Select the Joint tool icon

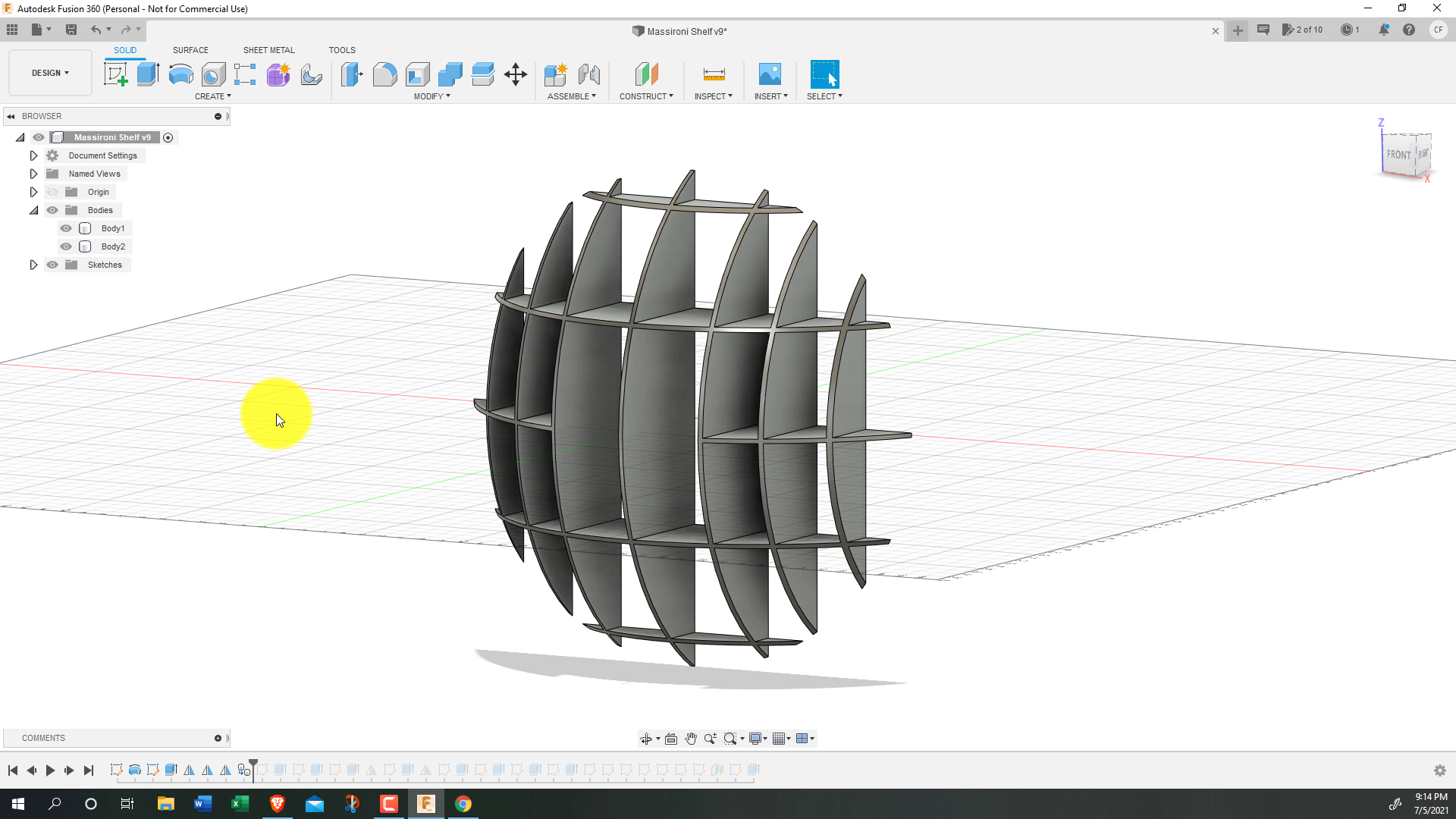(588, 74)
